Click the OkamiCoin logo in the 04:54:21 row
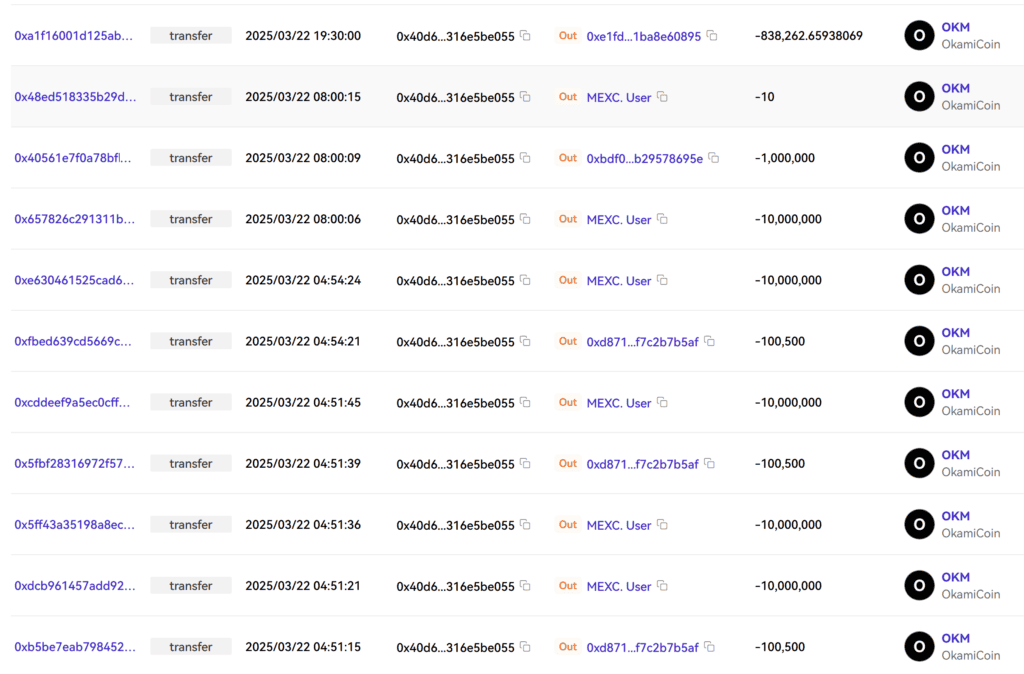Viewport: 1024px width, 674px height. point(919,342)
